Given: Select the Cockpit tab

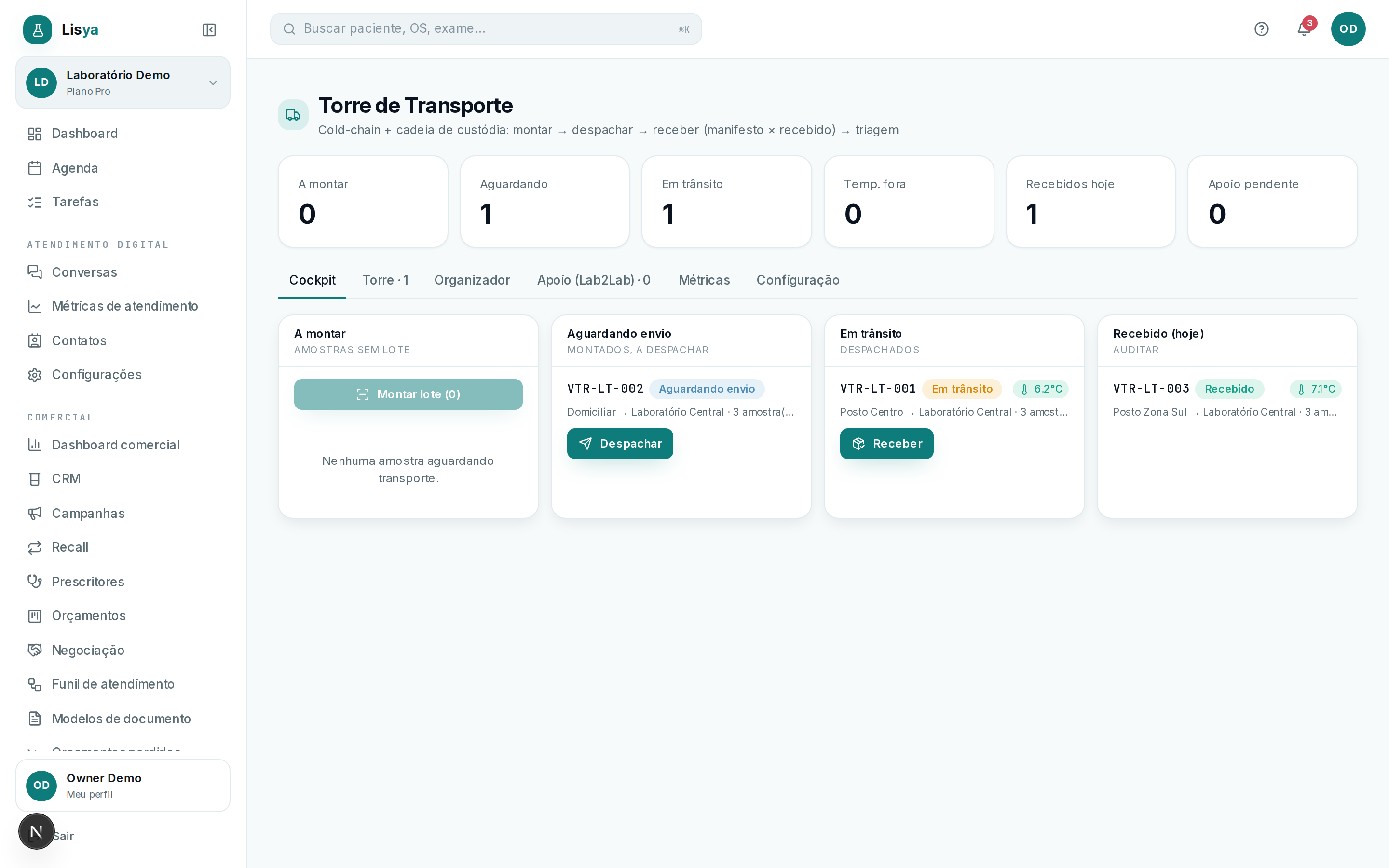Looking at the screenshot, I should (x=312, y=280).
